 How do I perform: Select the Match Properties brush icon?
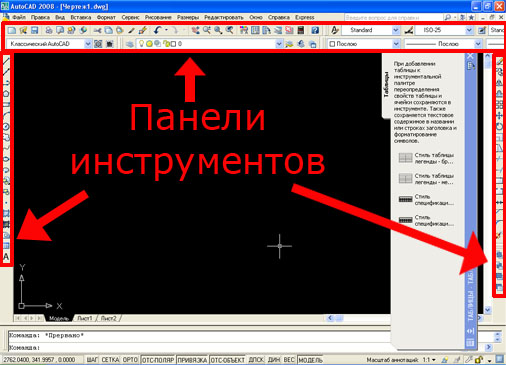coord(131,30)
